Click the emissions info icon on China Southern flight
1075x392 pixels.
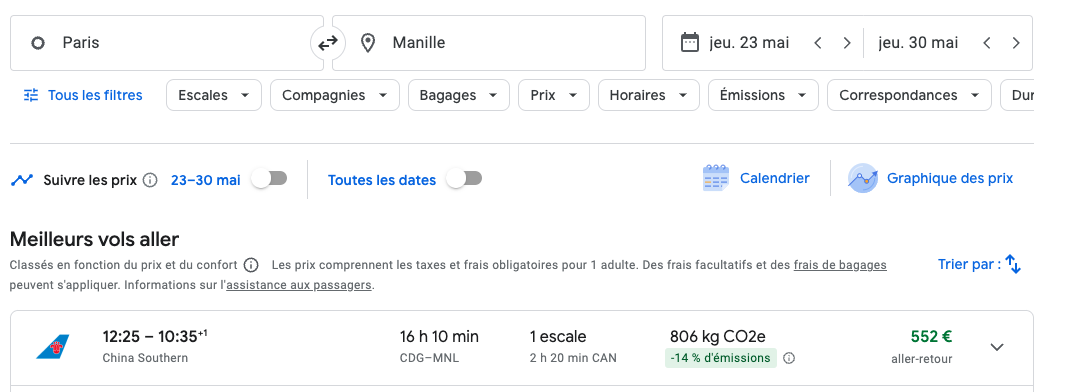(x=789, y=358)
